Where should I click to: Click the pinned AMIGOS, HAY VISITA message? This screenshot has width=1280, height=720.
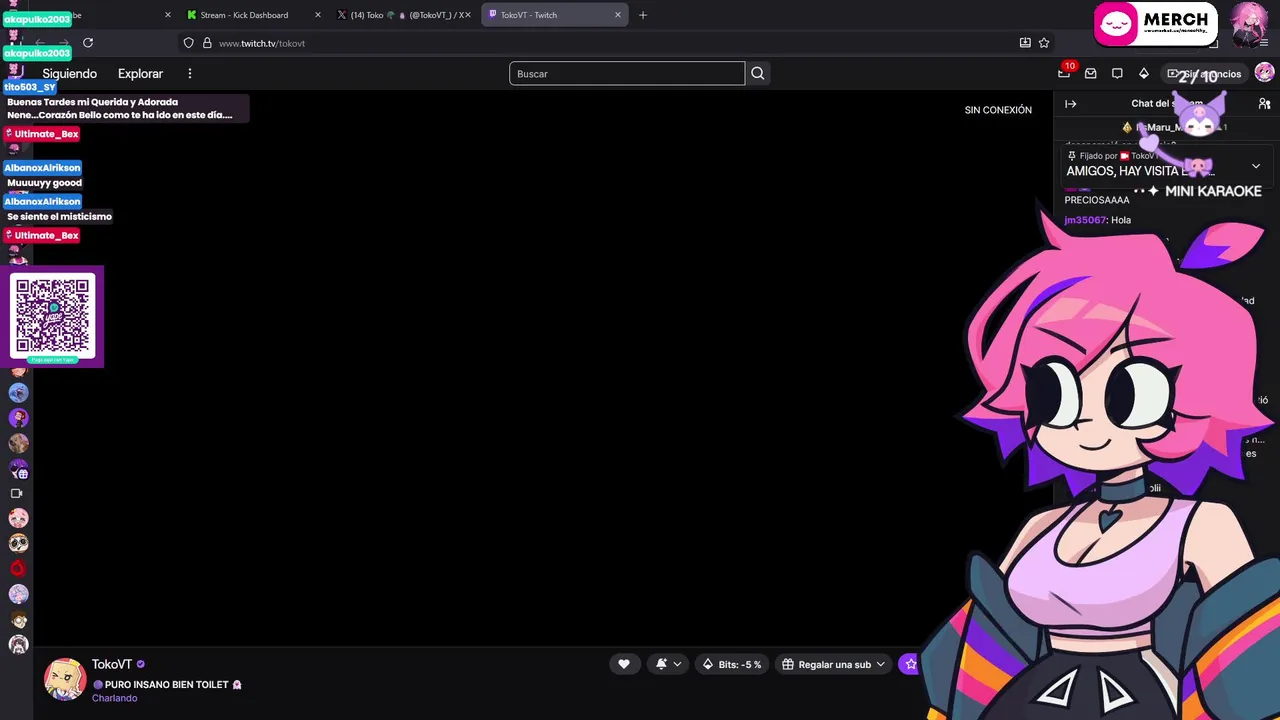click(1140, 171)
